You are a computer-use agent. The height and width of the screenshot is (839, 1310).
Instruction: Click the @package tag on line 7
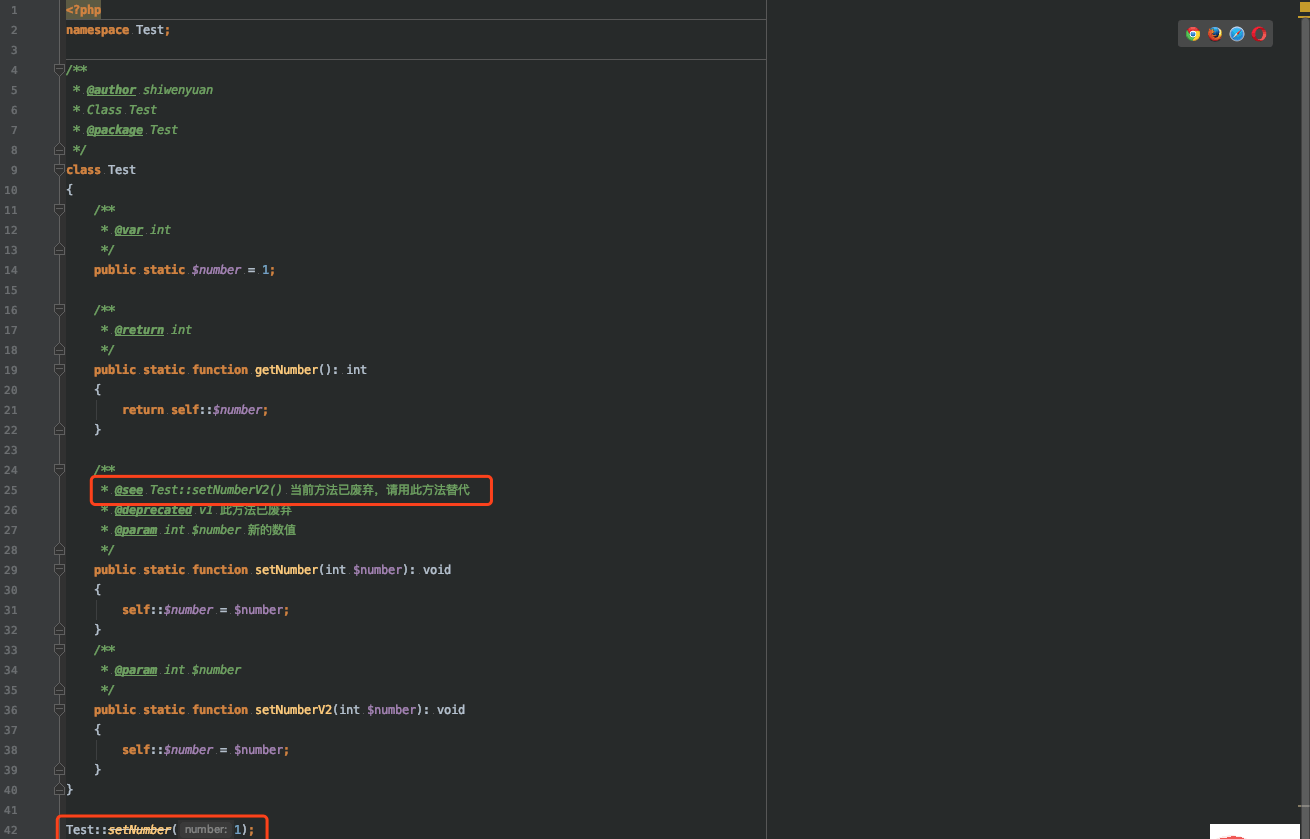click(115, 130)
